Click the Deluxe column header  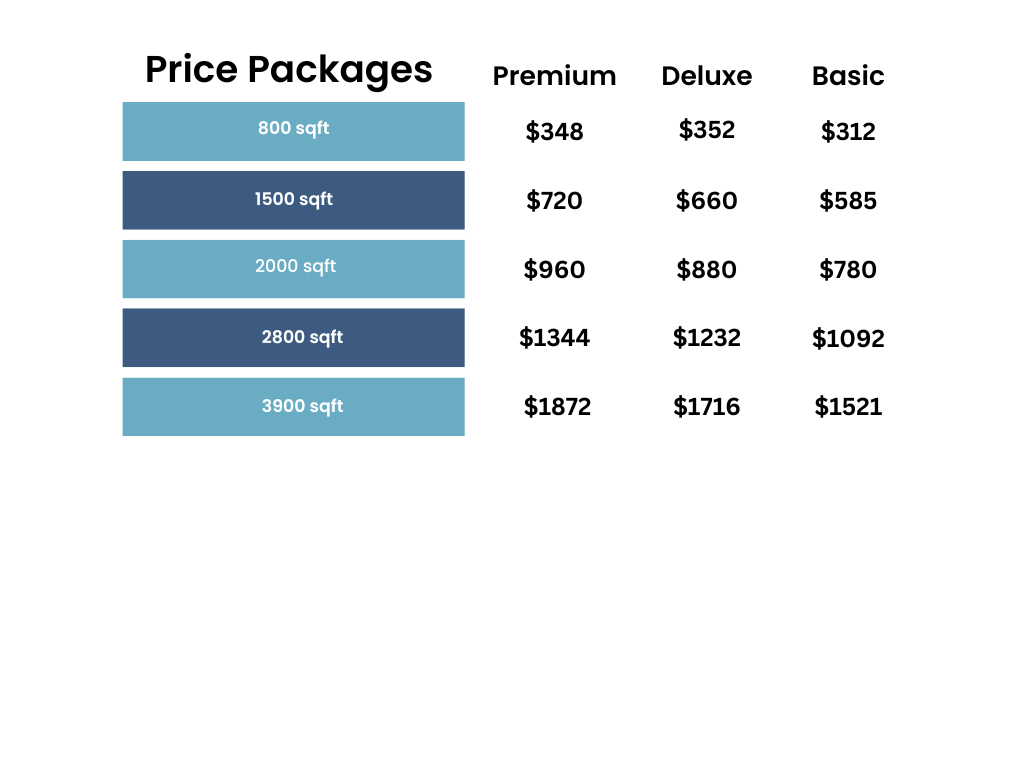(706, 76)
